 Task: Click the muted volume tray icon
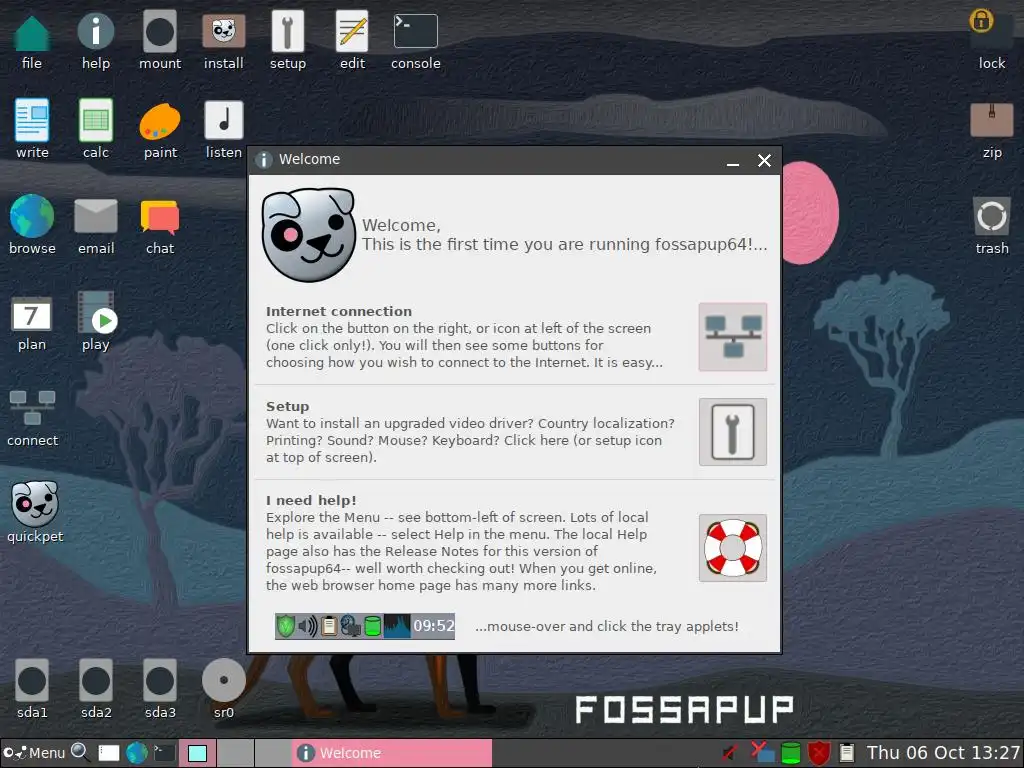730,753
